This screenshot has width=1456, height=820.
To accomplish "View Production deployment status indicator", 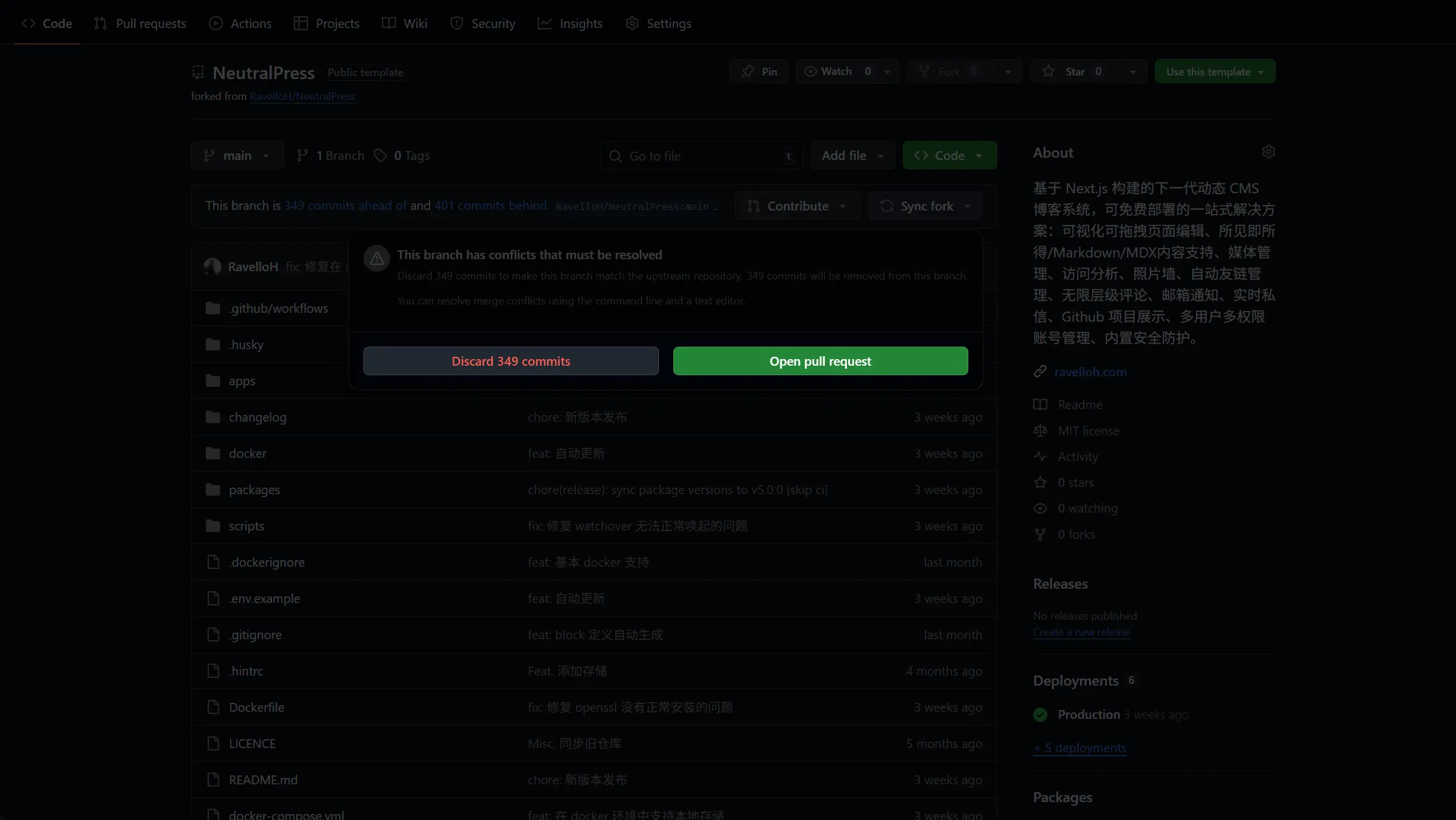I will click(x=1040, y=714).
